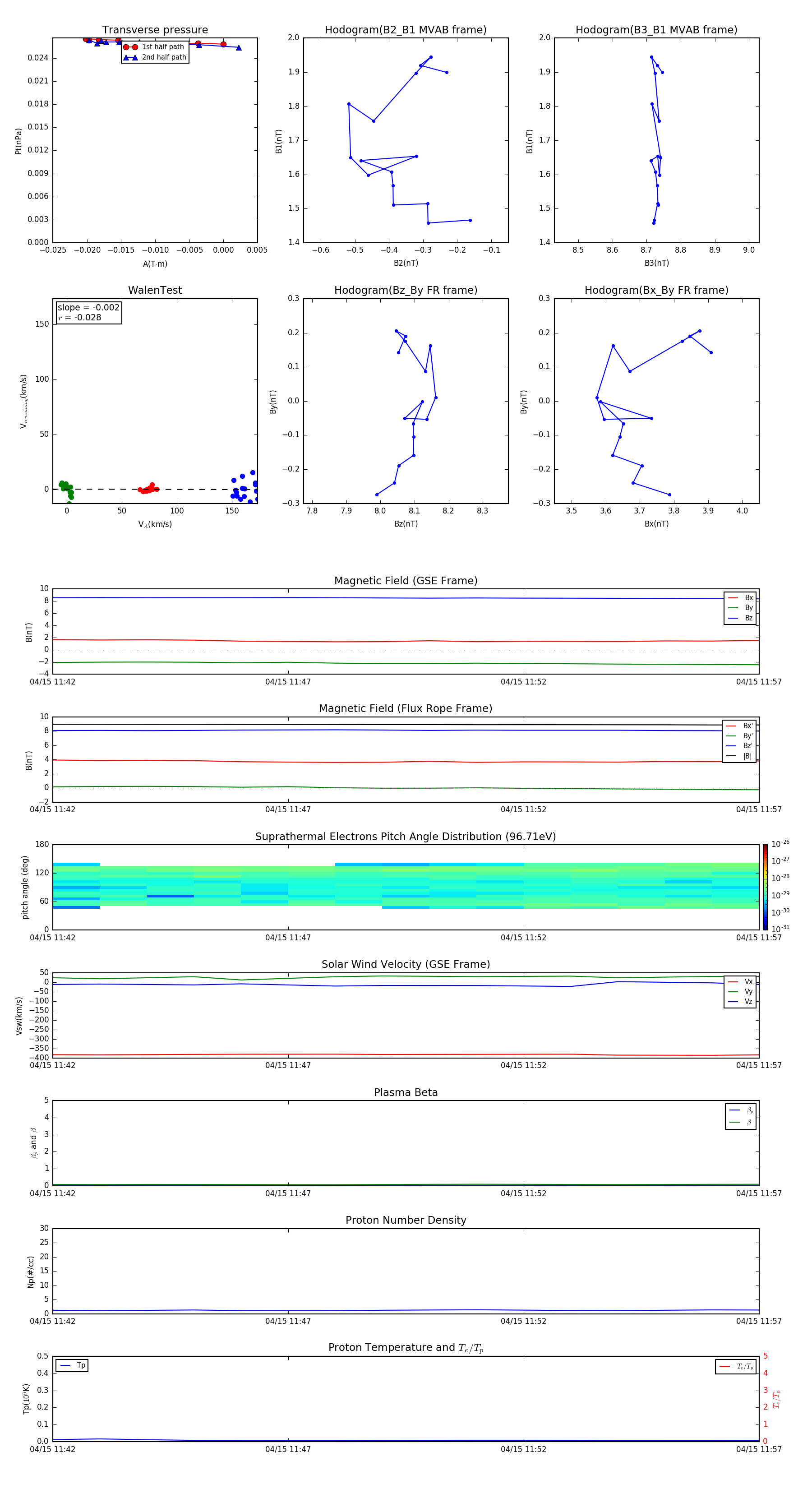The width and height of the screenshot is (812, 1489).
Task: Select the "B3(nT)" x-axis label
Action: [x=656, y=263]
